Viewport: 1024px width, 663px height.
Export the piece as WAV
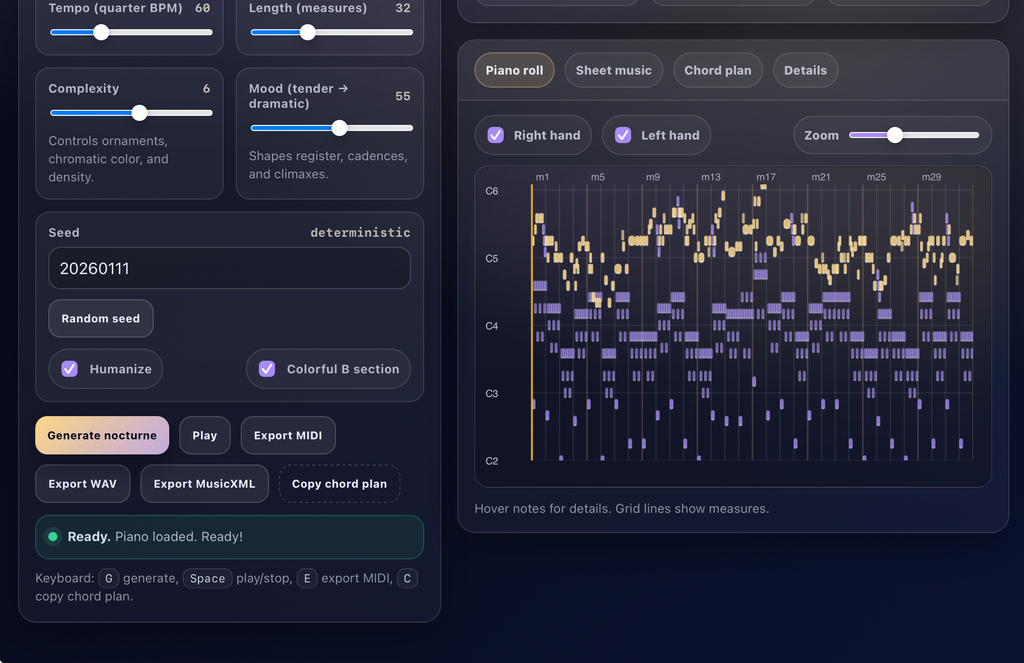(82, 483)
